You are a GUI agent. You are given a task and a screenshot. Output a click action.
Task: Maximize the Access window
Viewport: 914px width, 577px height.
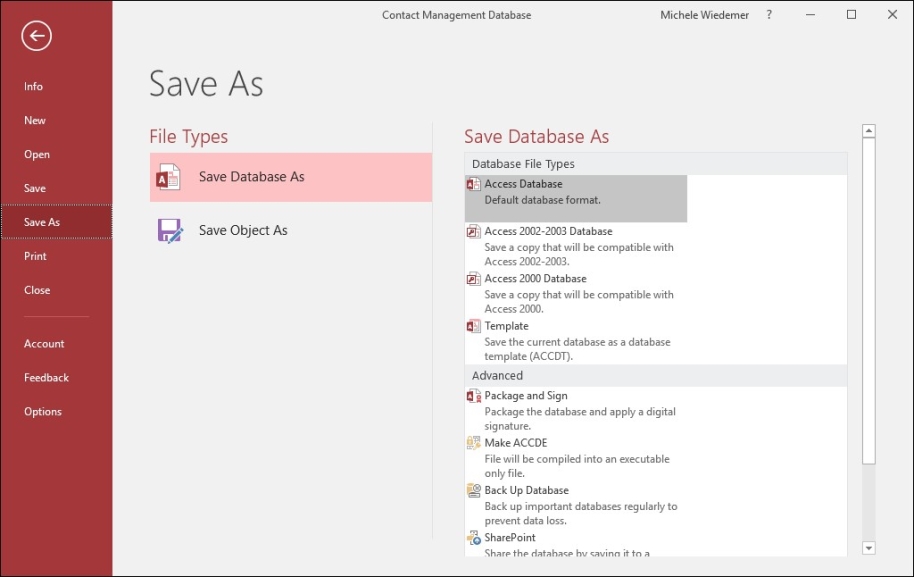click(852, 15)
